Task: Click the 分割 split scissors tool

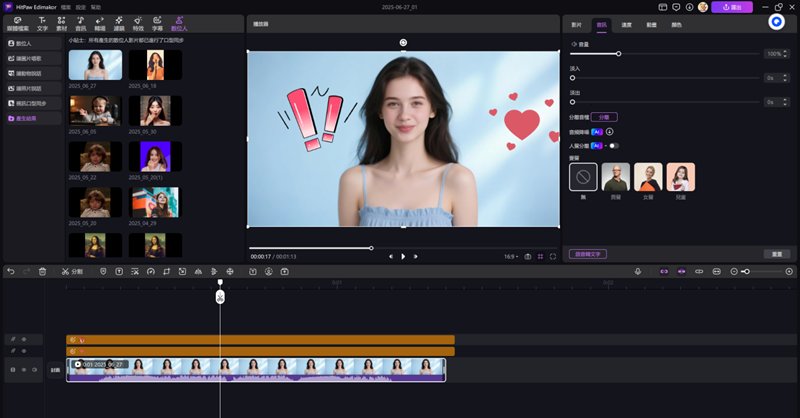Action: click(71, 271)
